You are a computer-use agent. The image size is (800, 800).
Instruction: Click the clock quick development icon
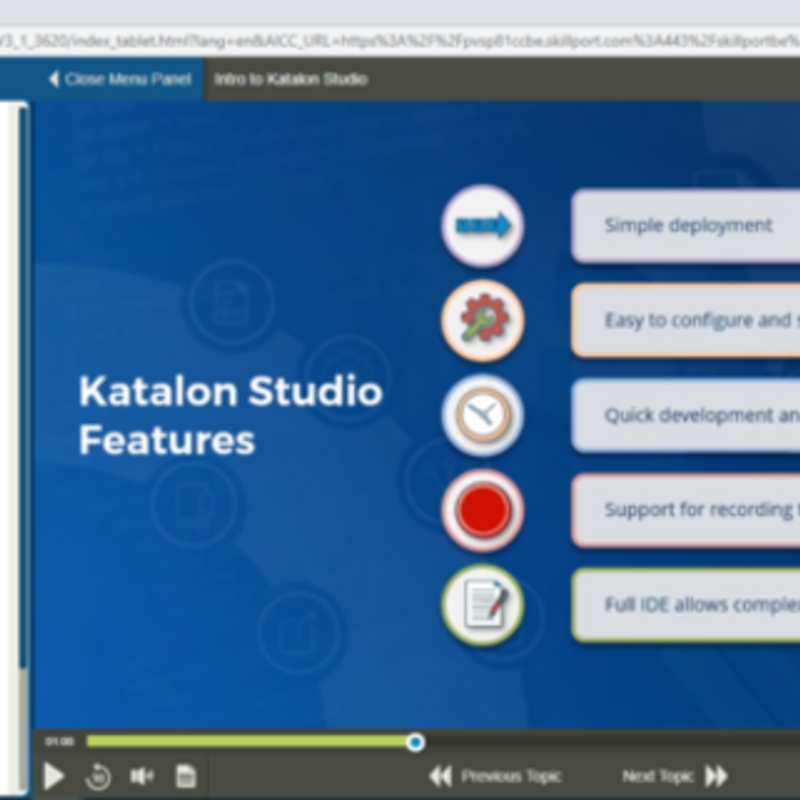point(483,415)
